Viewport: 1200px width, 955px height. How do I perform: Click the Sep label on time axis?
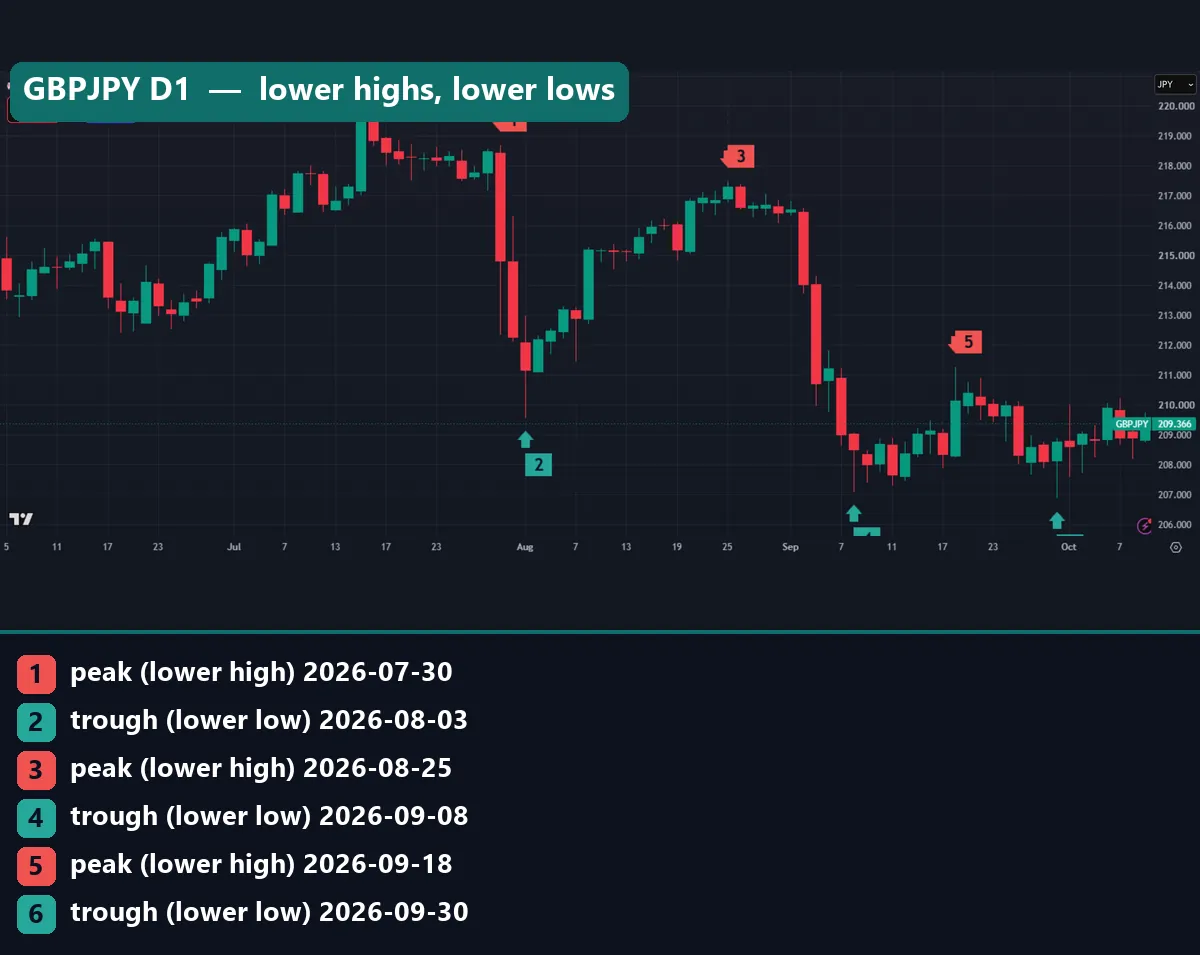791,547
